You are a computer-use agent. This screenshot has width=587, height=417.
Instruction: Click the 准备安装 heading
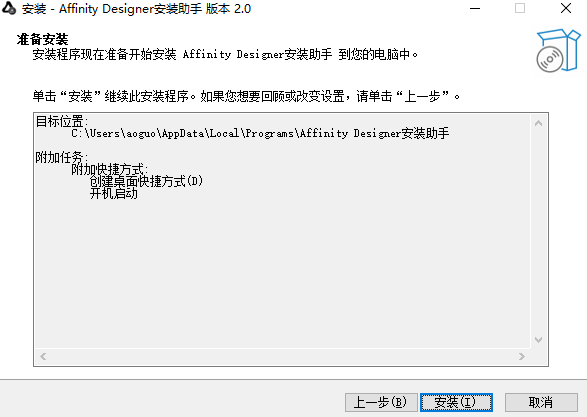pyautogui.click(x=42, y=39)
